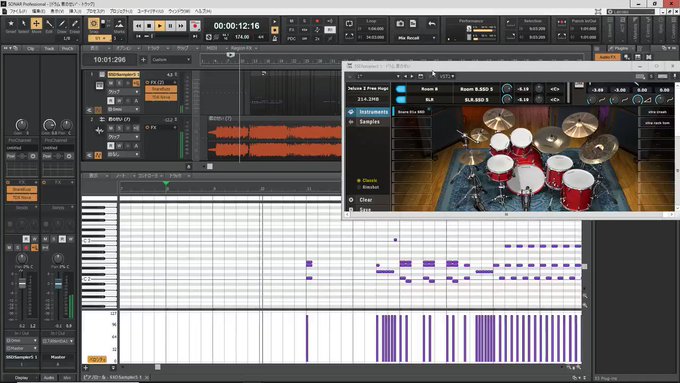Click the SSDSampler5 channel volume fader

tap(22, 283)
